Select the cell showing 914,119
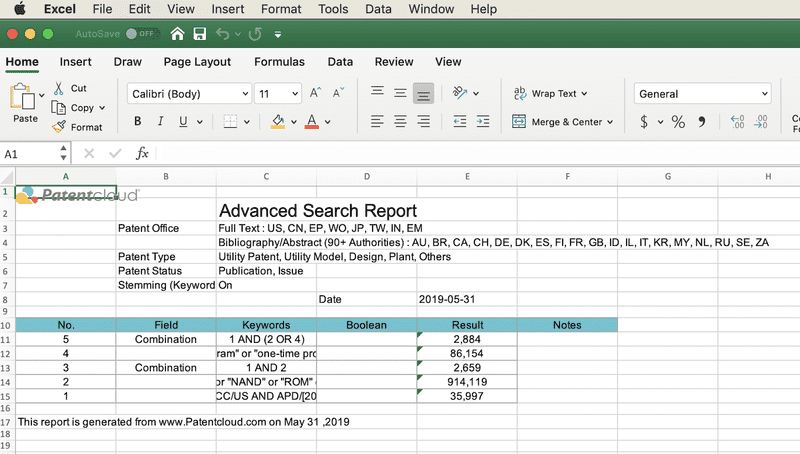The height and width of the screenshot is (454, 800). (x=467, y=382)
